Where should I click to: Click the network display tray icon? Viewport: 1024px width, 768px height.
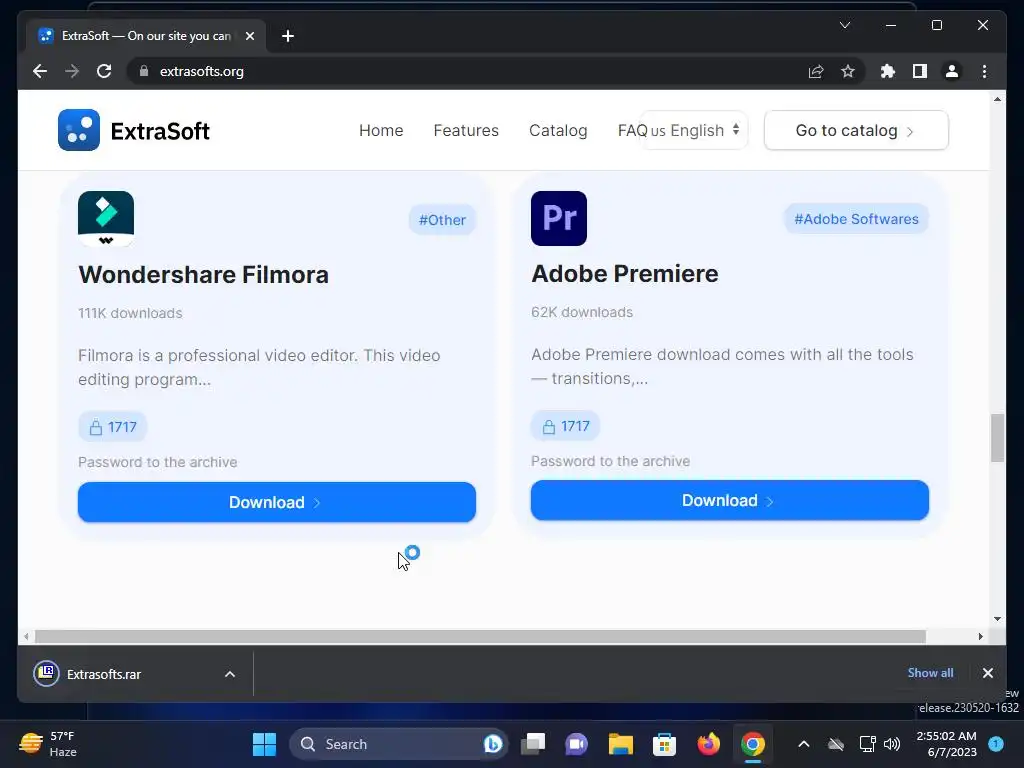pos(867,744)
